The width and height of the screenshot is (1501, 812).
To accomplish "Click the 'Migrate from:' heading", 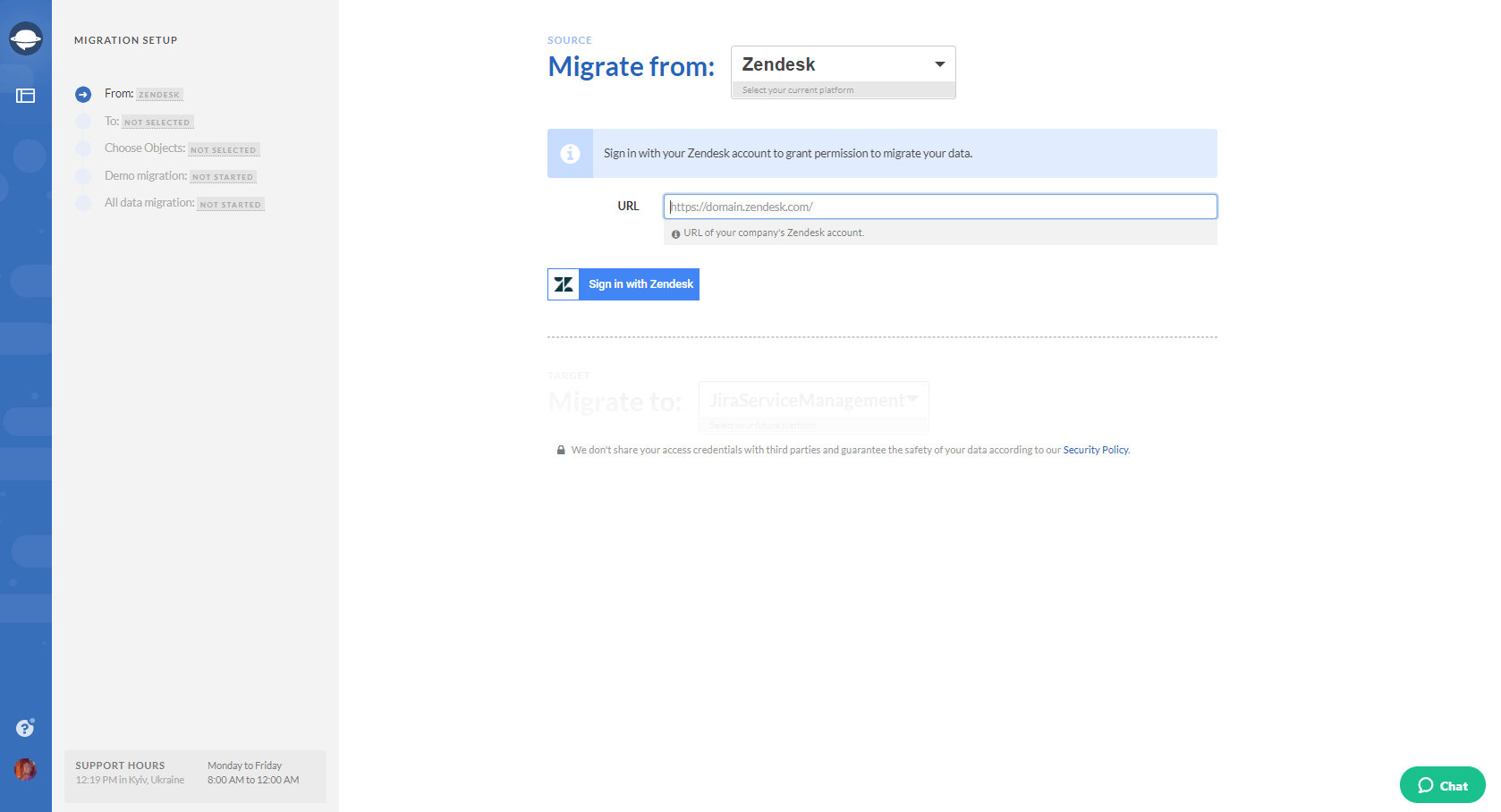I will [632, 66].
